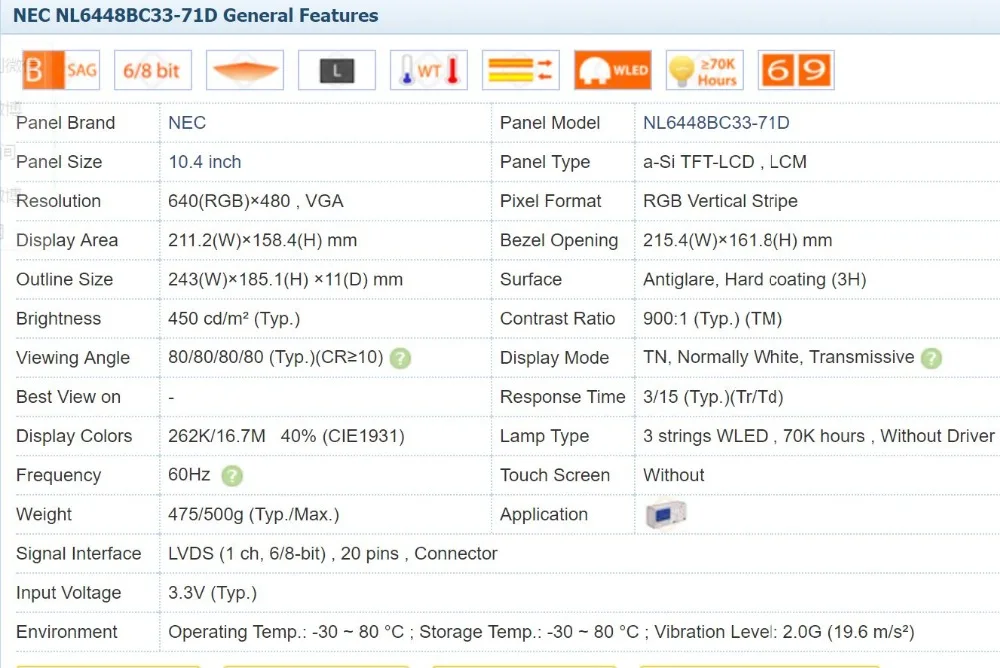This screenshot has height=668, width=1000.
Task: Click the B SAG feature badge icon
Action: pyautogui.click(x=61, y=70)
